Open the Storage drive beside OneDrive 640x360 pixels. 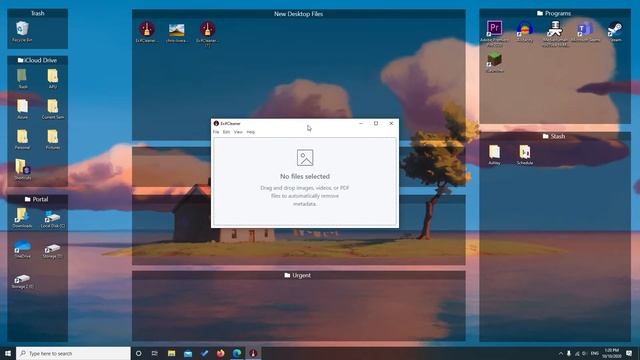coord(53,250)
